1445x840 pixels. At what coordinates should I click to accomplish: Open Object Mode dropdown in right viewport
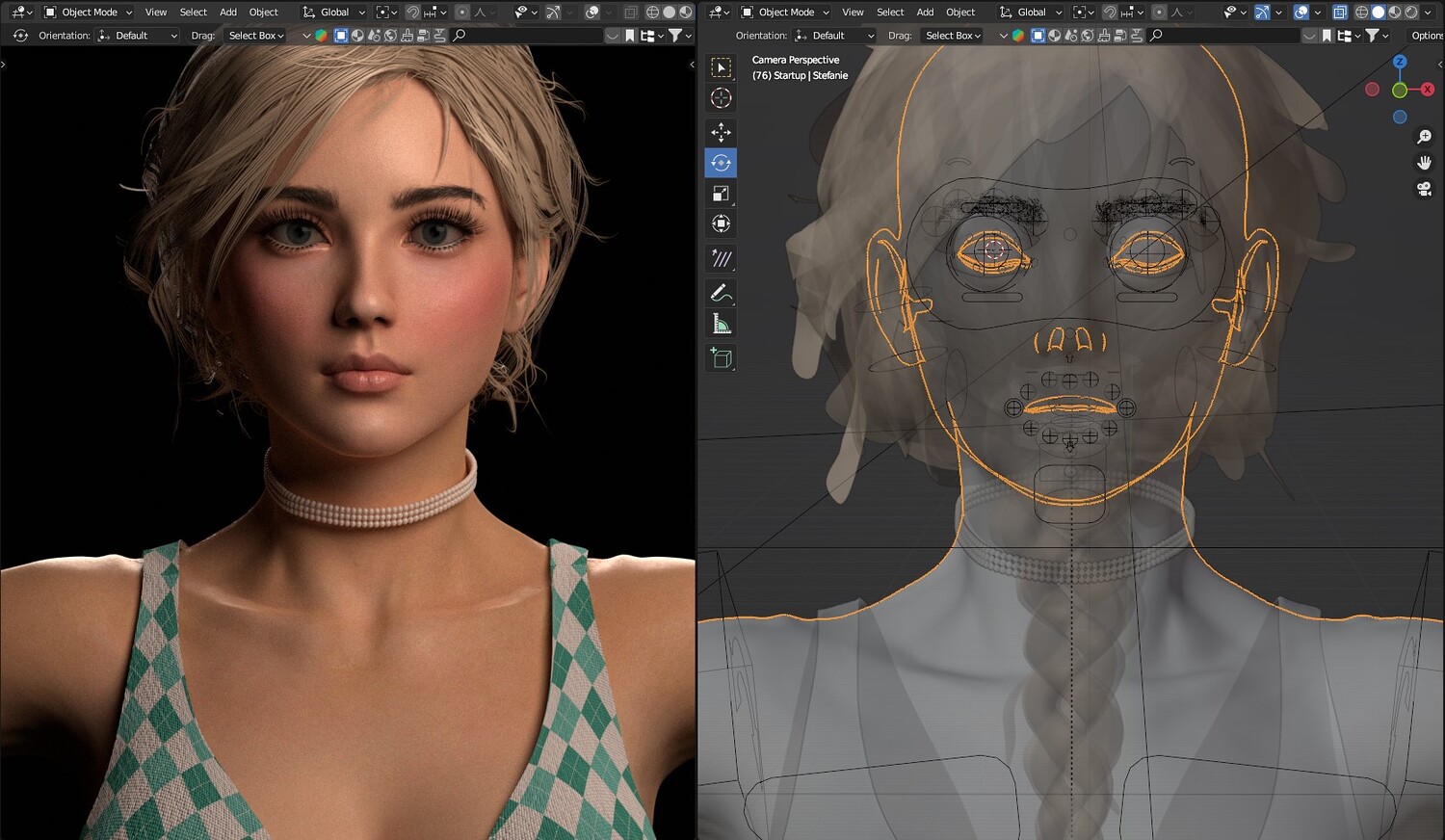[785, 13]
